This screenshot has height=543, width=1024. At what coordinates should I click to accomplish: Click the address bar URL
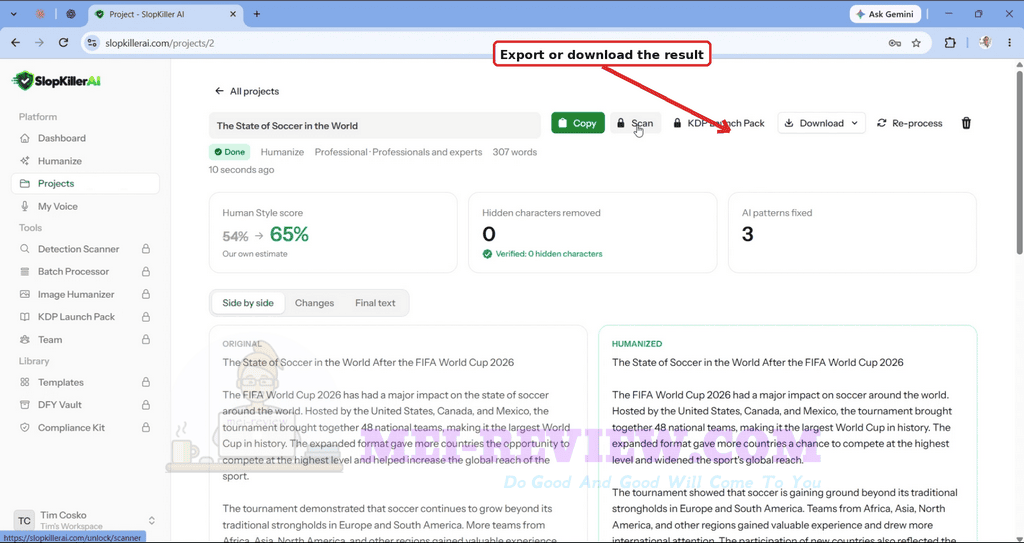[159, 43]
